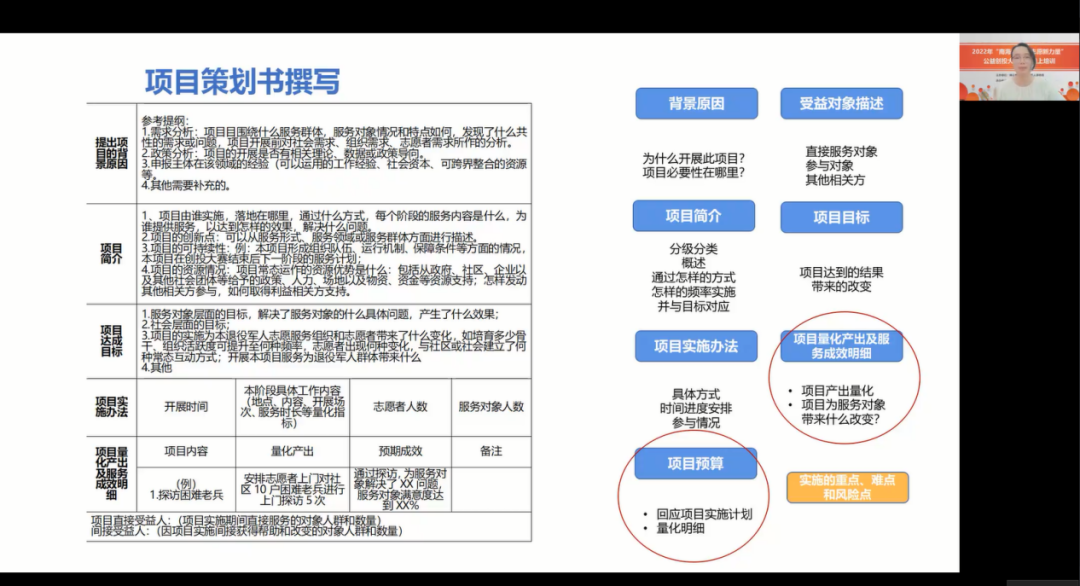Click the text 项目必要性在哪里?

(x=694, y=173)
